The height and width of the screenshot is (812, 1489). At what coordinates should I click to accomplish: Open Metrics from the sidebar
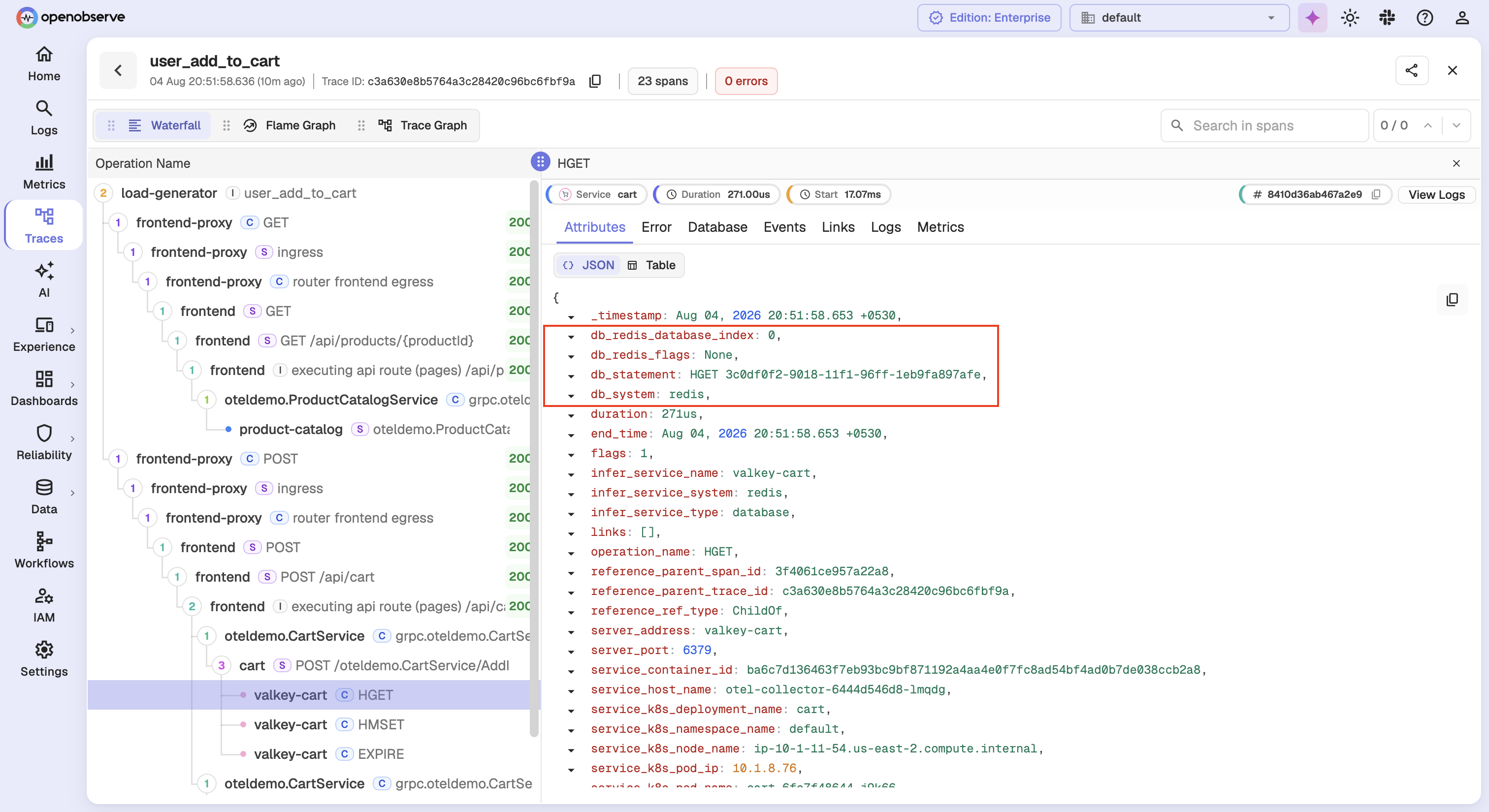pos(44,172)
